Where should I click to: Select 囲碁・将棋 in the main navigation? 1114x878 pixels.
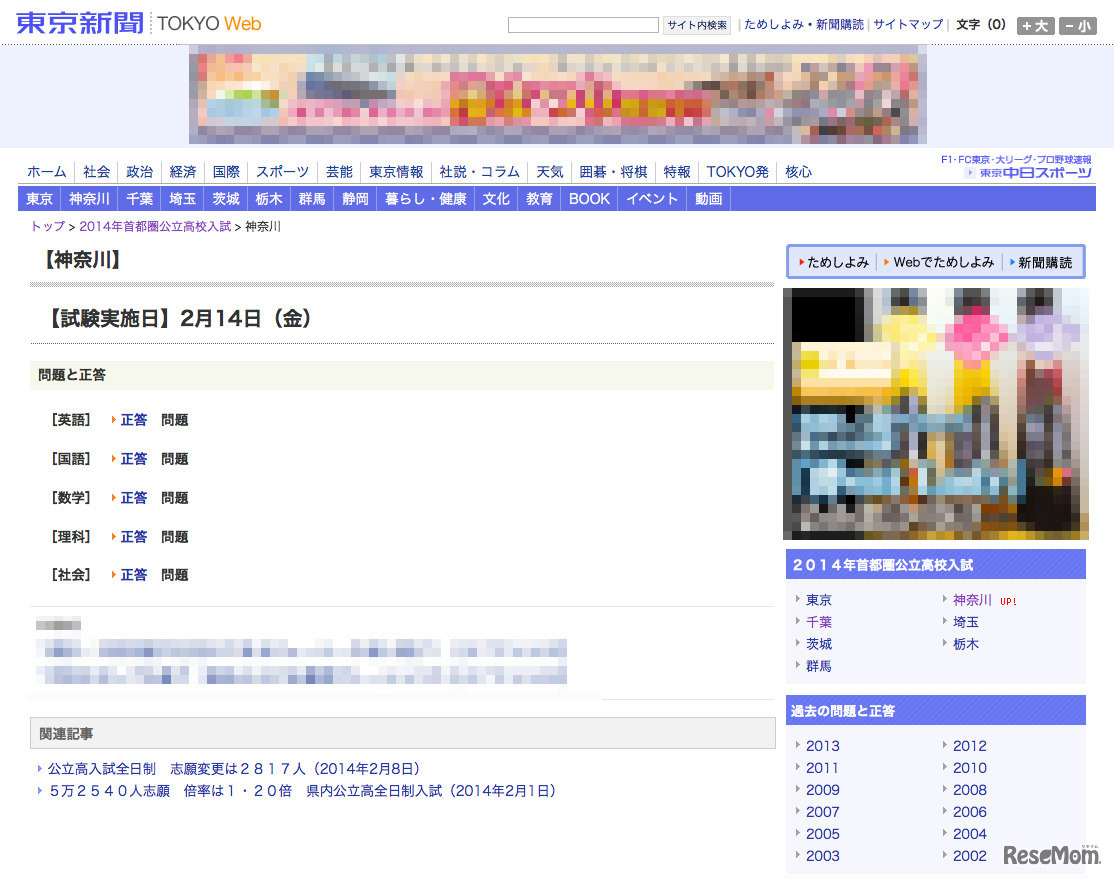tap(612, 171)
